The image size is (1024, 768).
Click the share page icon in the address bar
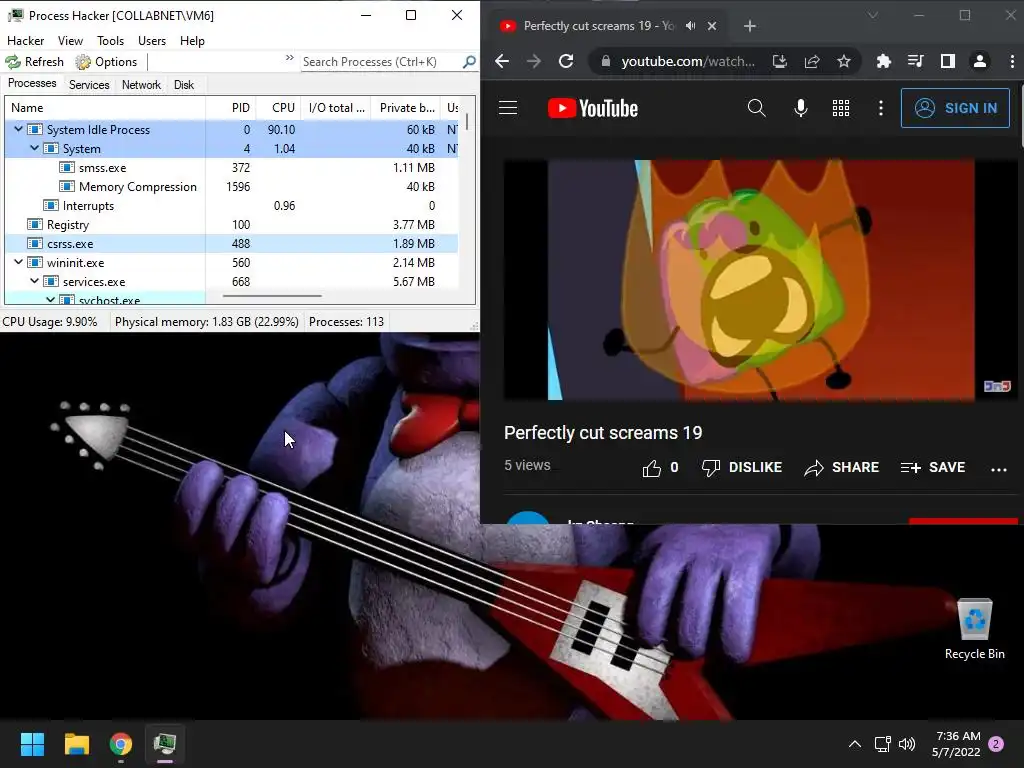click(x=812, y=61)
